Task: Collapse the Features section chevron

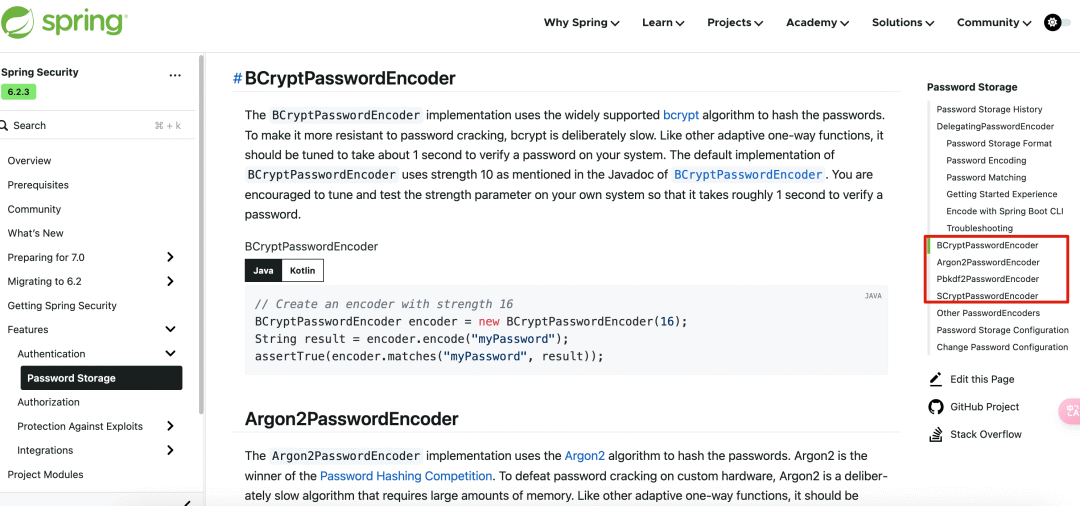Action: click(x=170, y=329)
